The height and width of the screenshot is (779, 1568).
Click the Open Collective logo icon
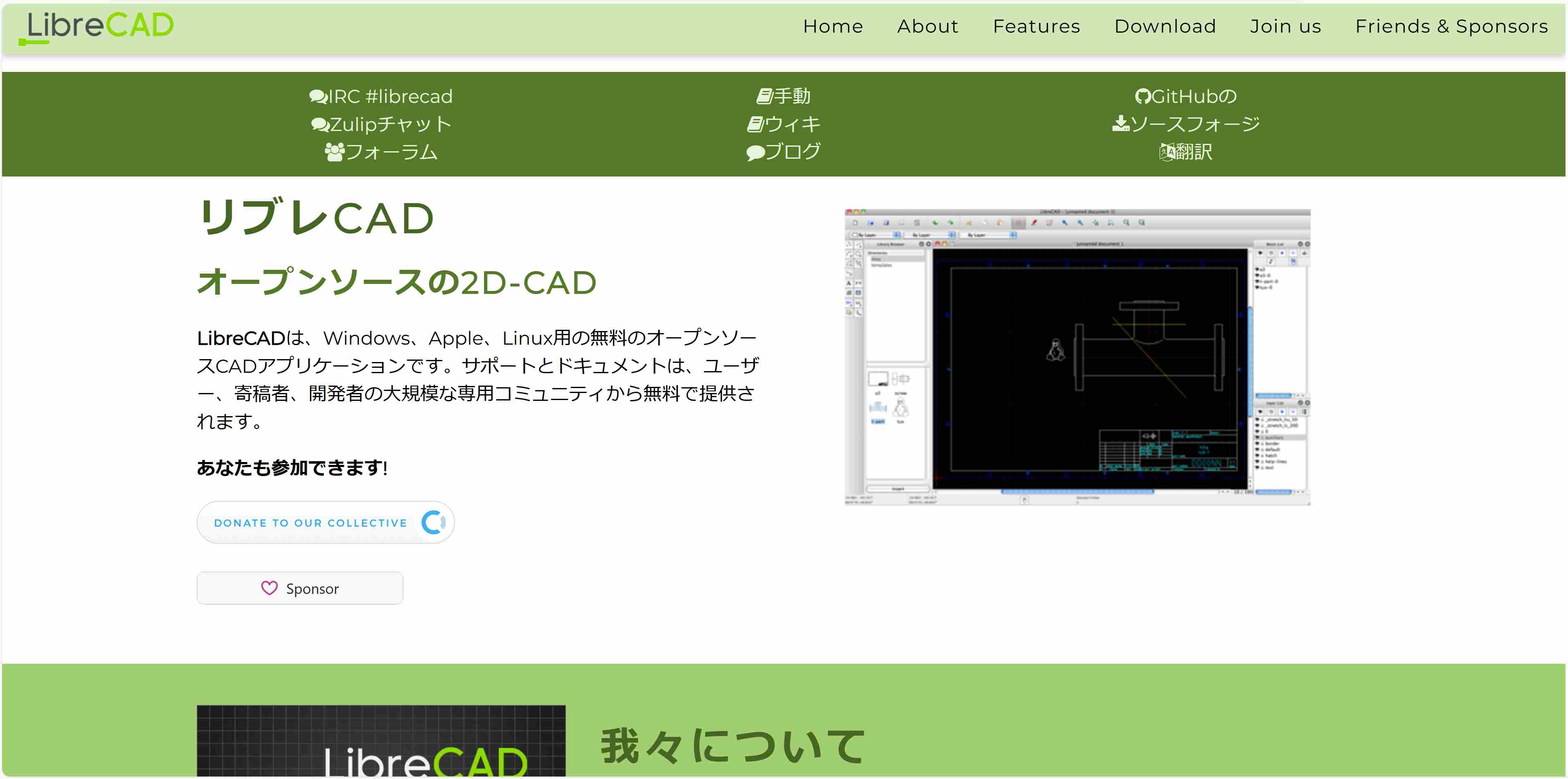[433, 522]
